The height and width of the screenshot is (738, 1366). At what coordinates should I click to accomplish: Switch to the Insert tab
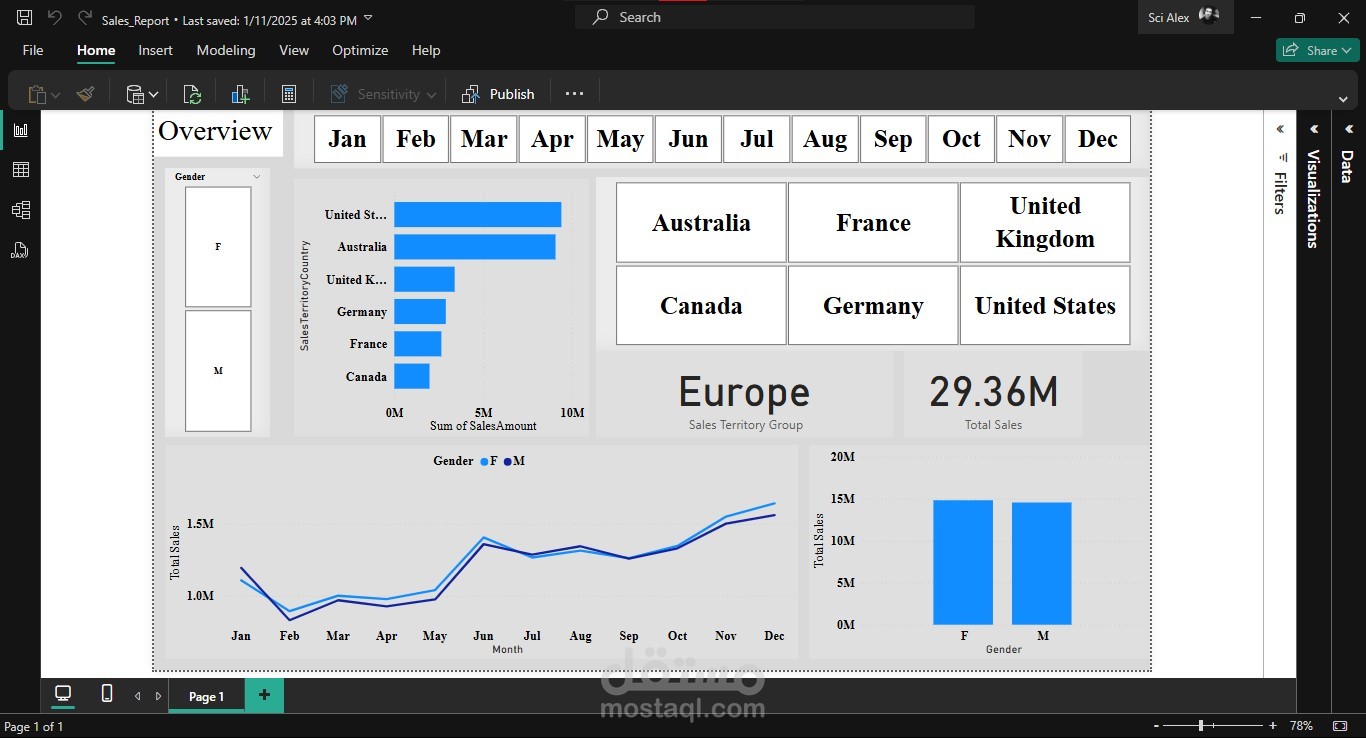pos(155,50)
